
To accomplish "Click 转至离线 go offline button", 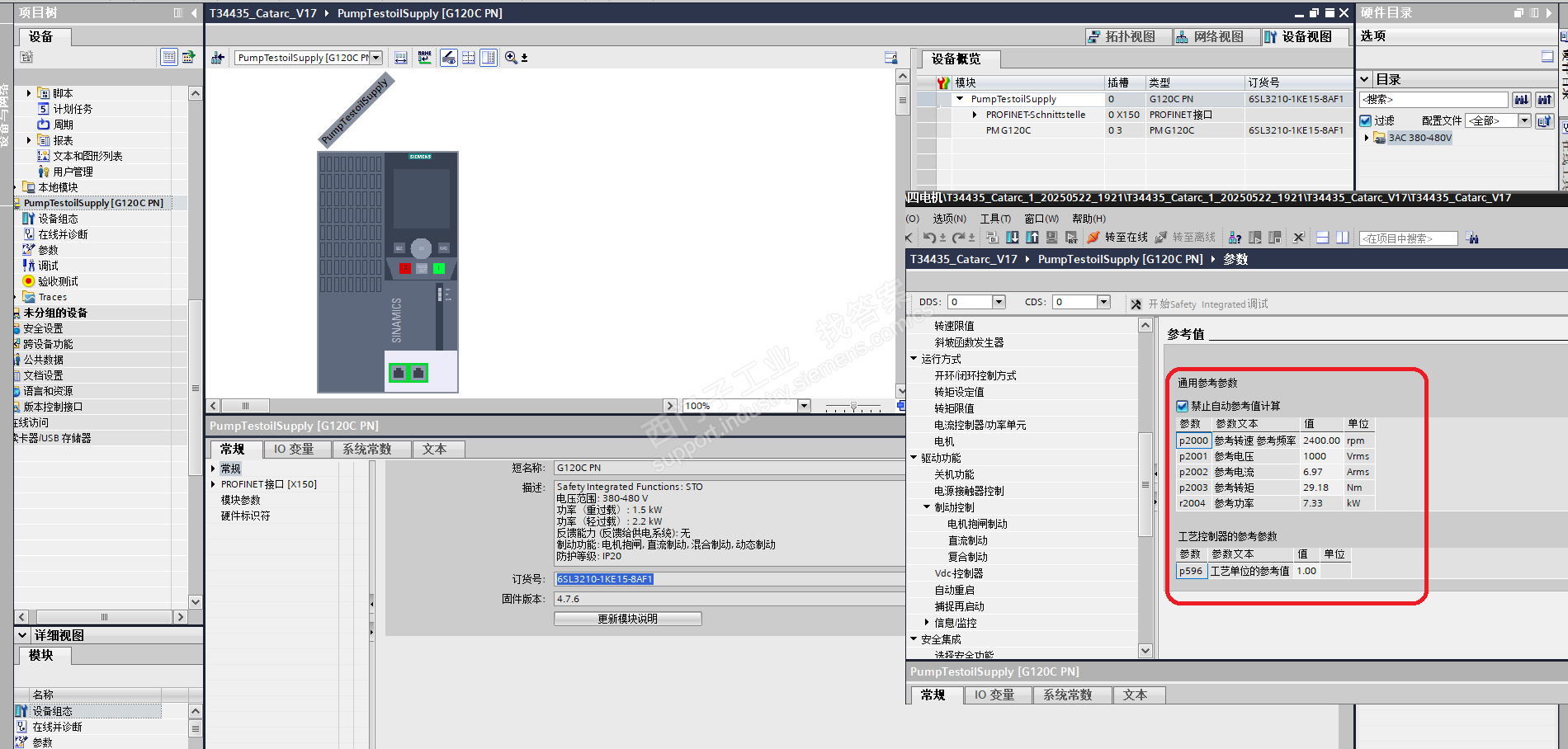I will (x=1185, y=238).
